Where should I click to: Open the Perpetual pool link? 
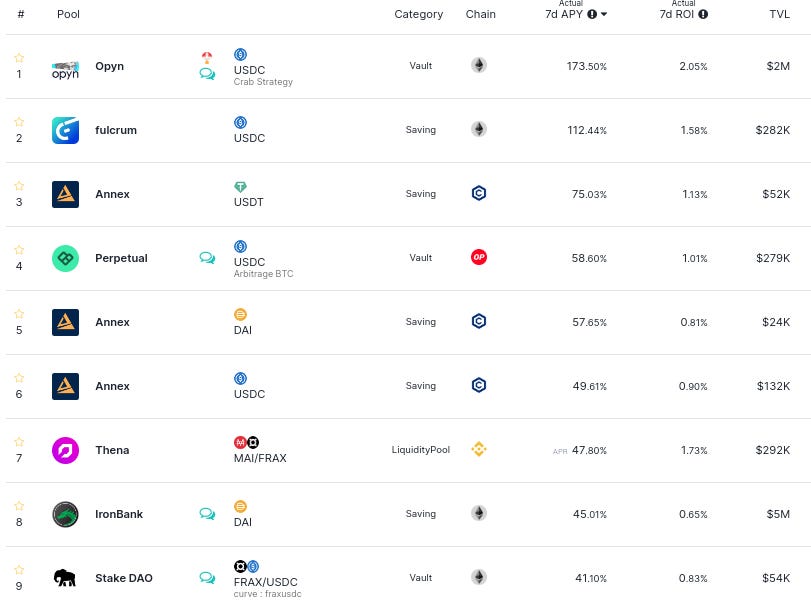pyautogui.click(x=121, y=258)
